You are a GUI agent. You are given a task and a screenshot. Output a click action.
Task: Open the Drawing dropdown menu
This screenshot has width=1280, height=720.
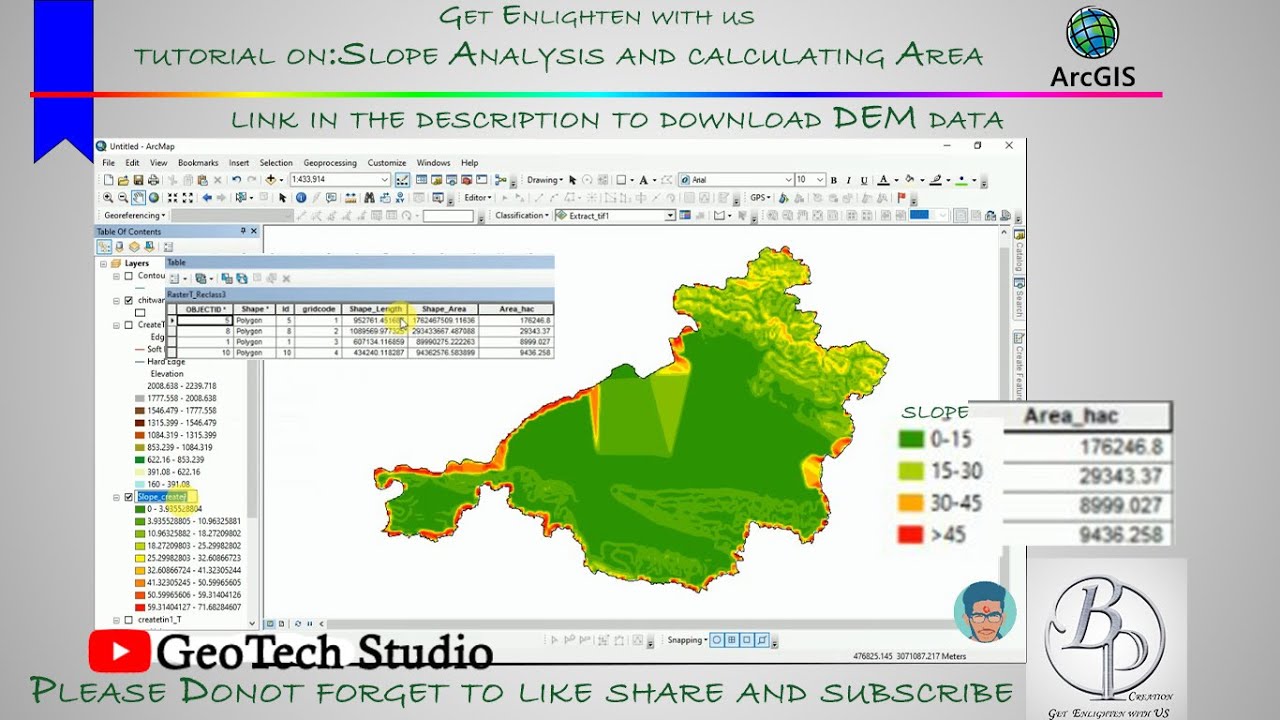pos(544,180)
